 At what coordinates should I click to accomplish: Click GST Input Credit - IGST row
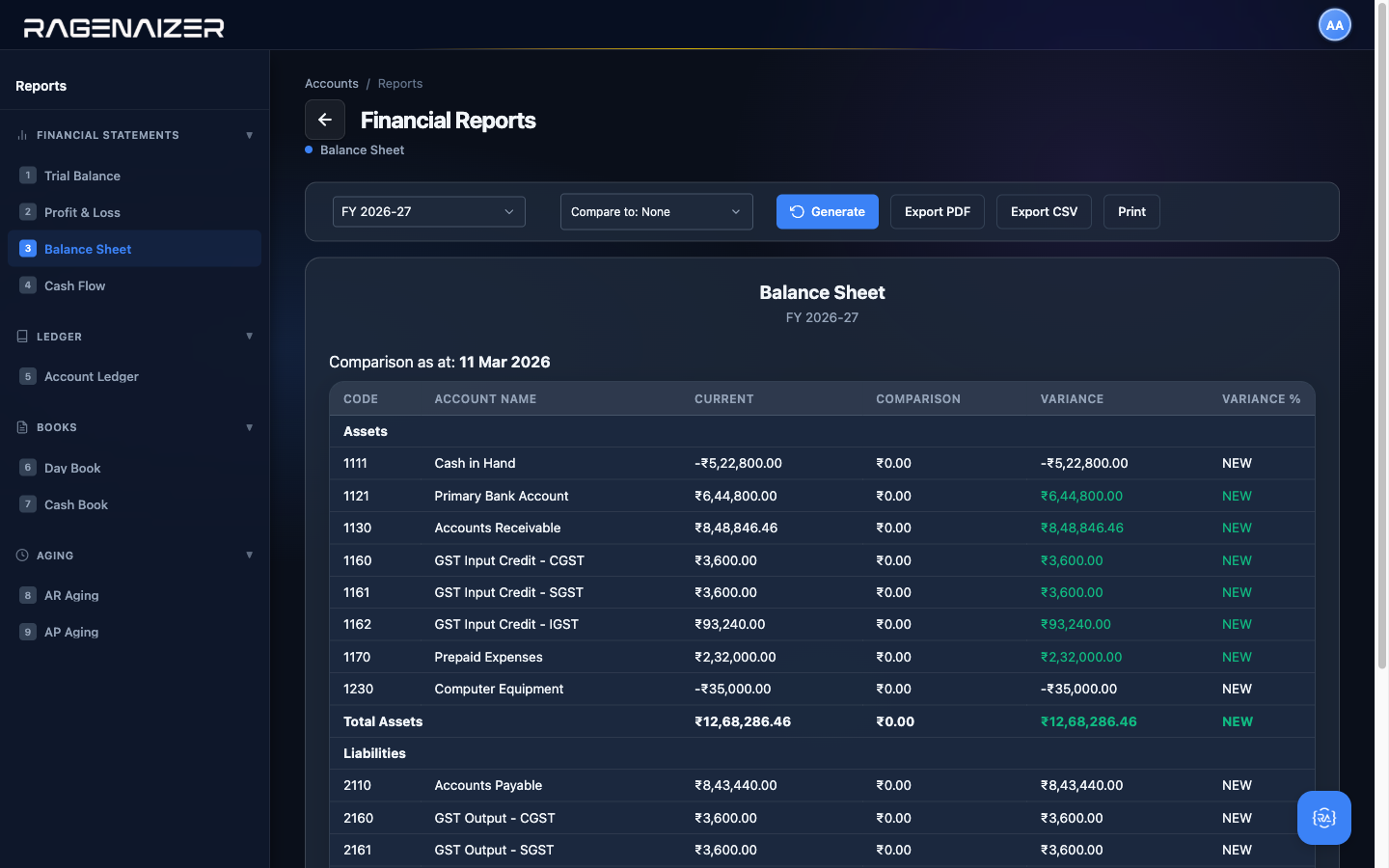(x=822, y=625)
